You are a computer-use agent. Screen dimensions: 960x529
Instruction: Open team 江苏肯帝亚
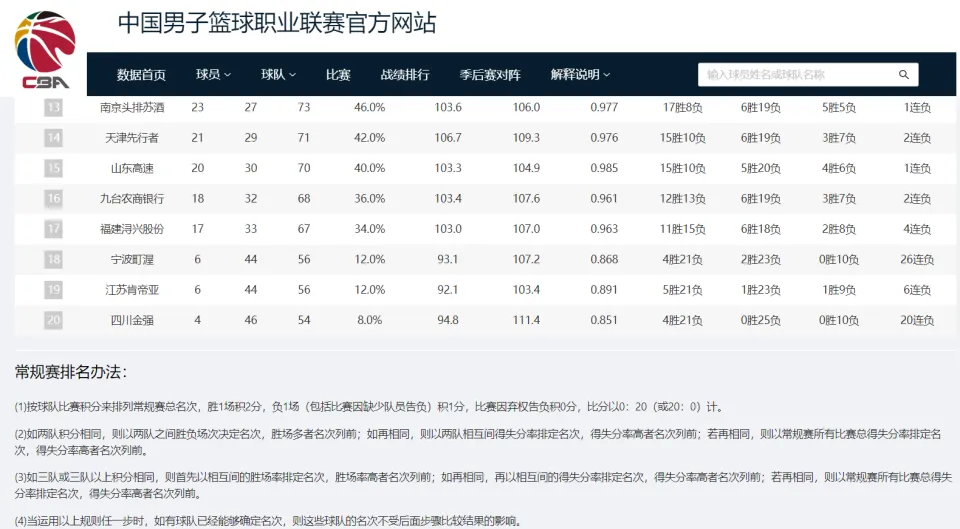[132, 290]
